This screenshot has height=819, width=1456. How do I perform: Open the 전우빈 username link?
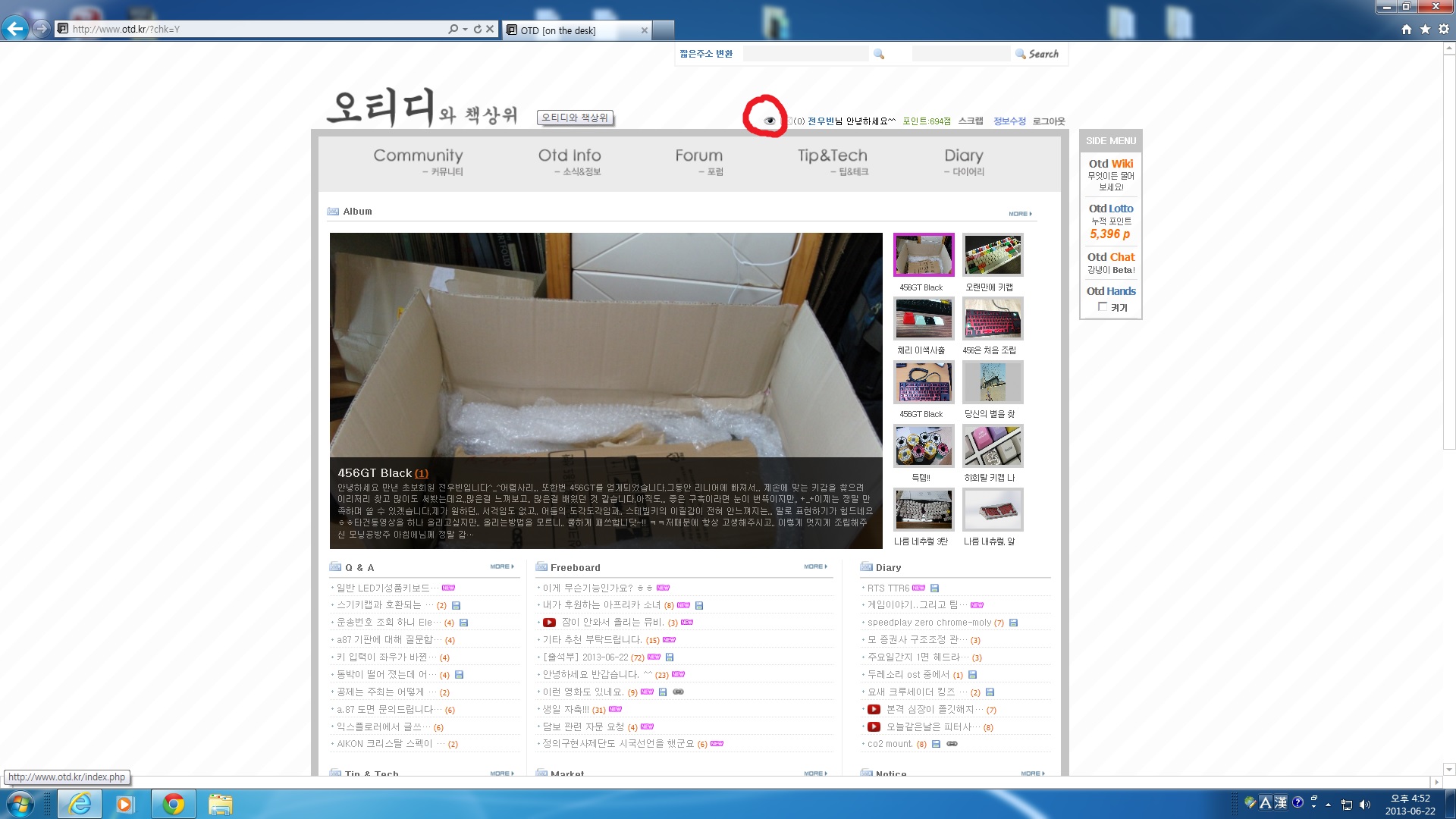click(x=821, y=121)
